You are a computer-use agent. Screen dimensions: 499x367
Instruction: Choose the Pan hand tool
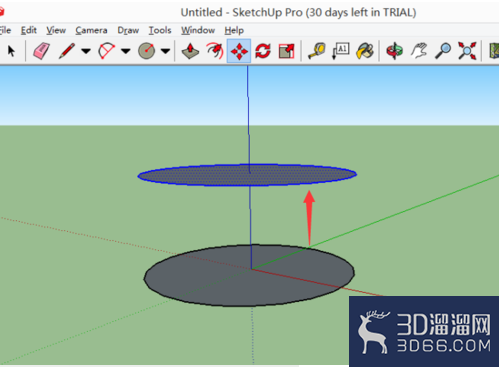pyautogui.click(x=419, y=51)
